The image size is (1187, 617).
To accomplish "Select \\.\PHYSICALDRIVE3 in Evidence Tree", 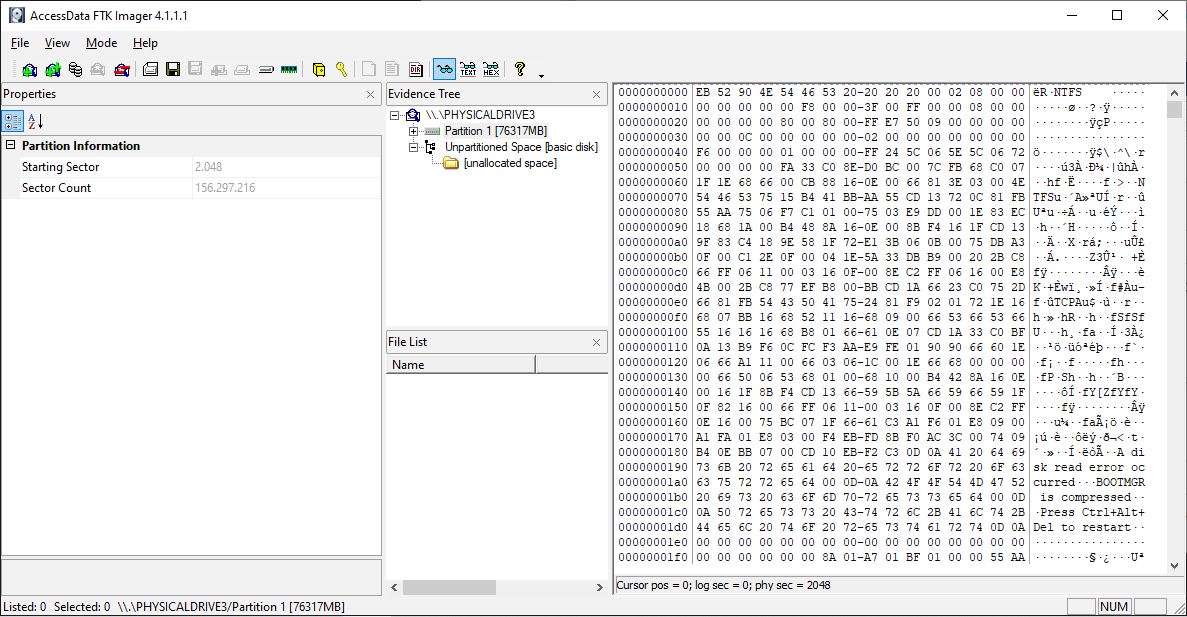I will (x=480, y=115).
